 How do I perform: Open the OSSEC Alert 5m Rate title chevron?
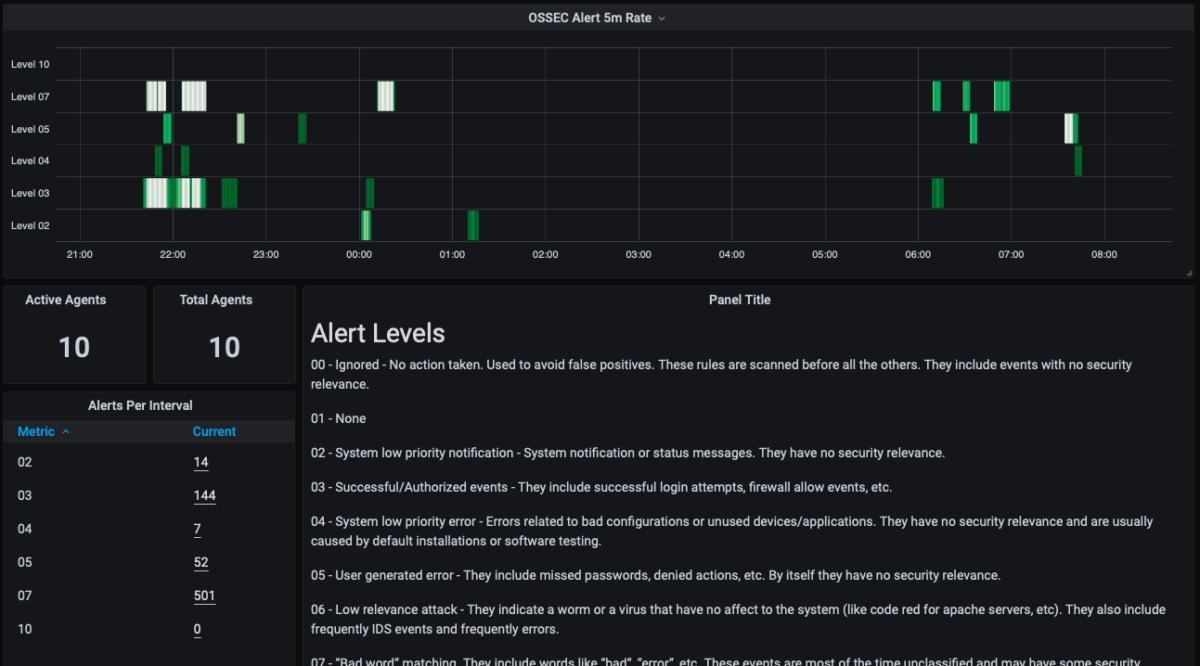point(662,18)
